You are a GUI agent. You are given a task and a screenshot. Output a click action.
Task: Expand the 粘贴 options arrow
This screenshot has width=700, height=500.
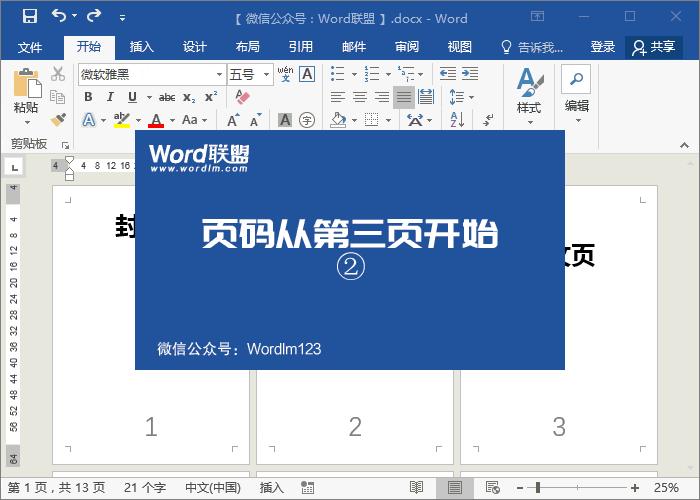tap(27, 122)
